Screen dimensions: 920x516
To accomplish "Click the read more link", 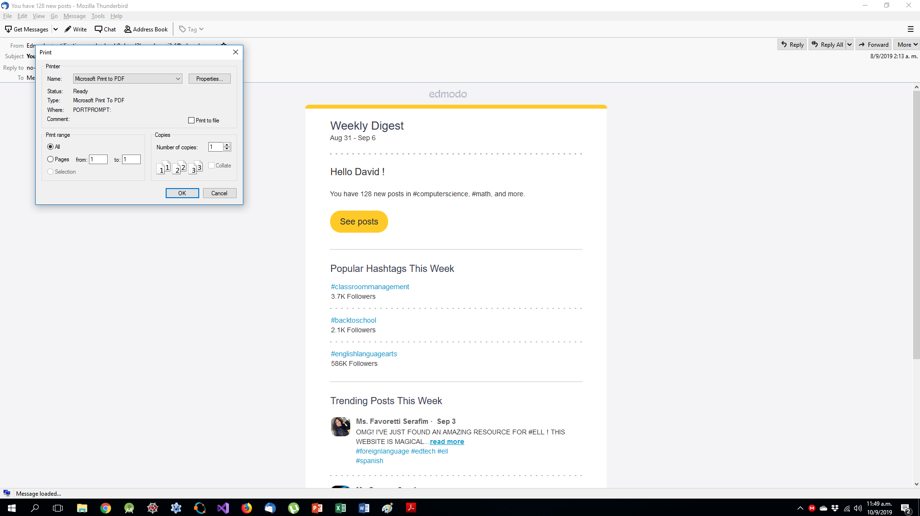I will click(447, 441).
